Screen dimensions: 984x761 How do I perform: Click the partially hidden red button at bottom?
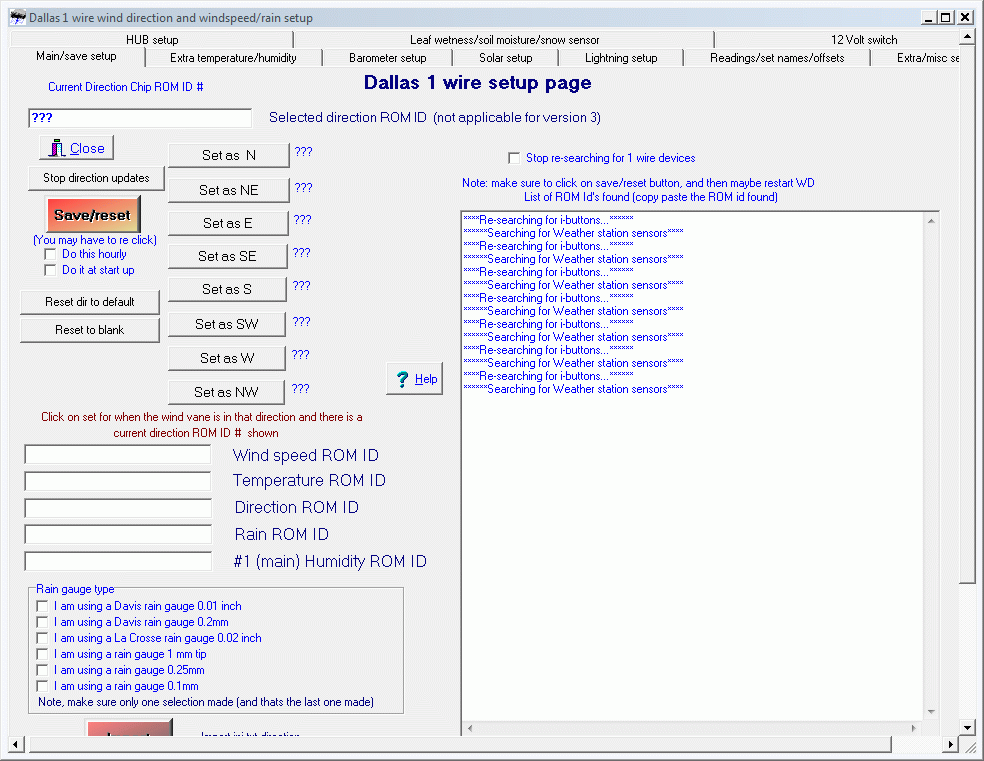(x=129, y=728)
